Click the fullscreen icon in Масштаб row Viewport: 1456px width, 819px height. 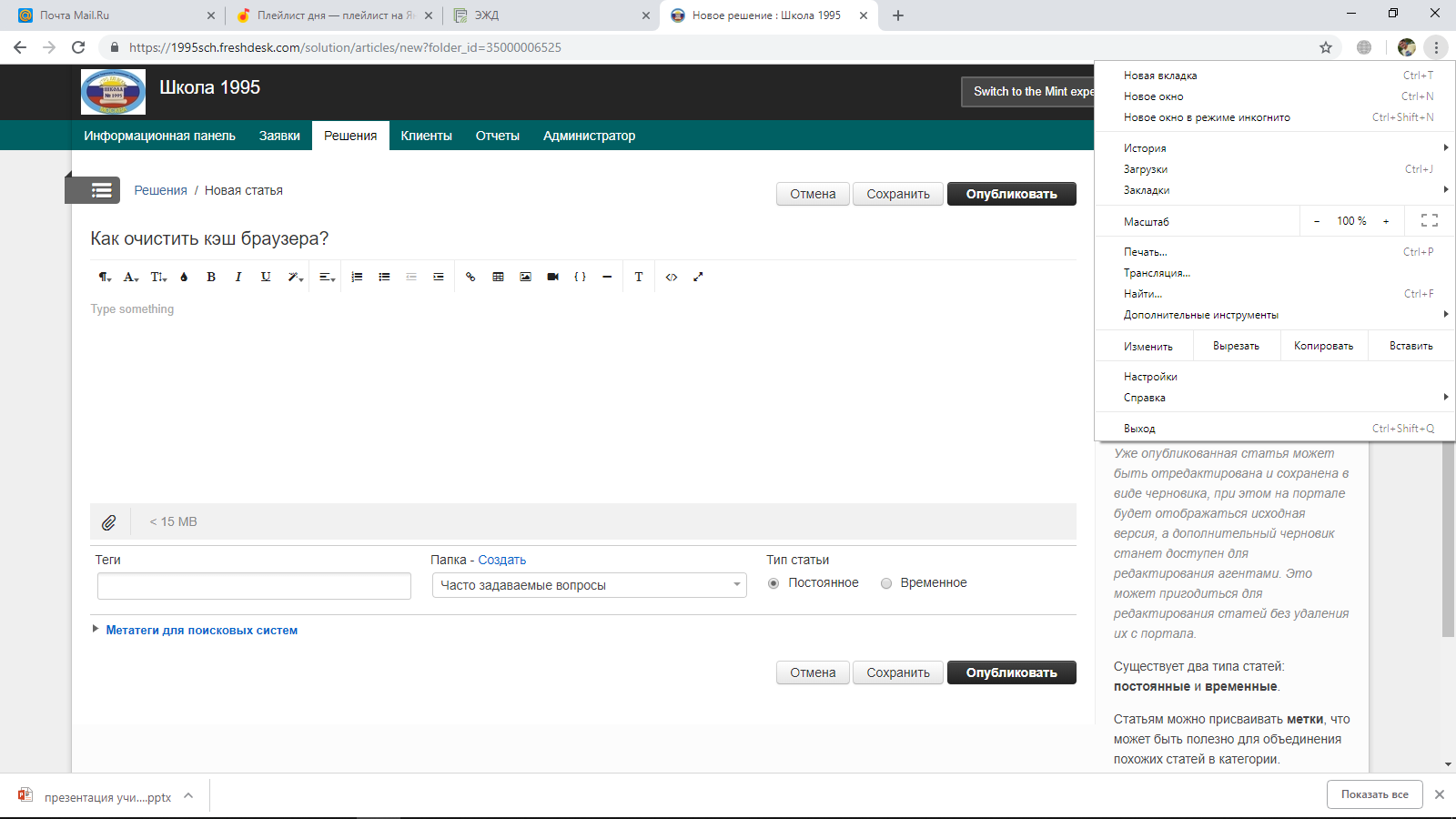[x=1430, y=220]
